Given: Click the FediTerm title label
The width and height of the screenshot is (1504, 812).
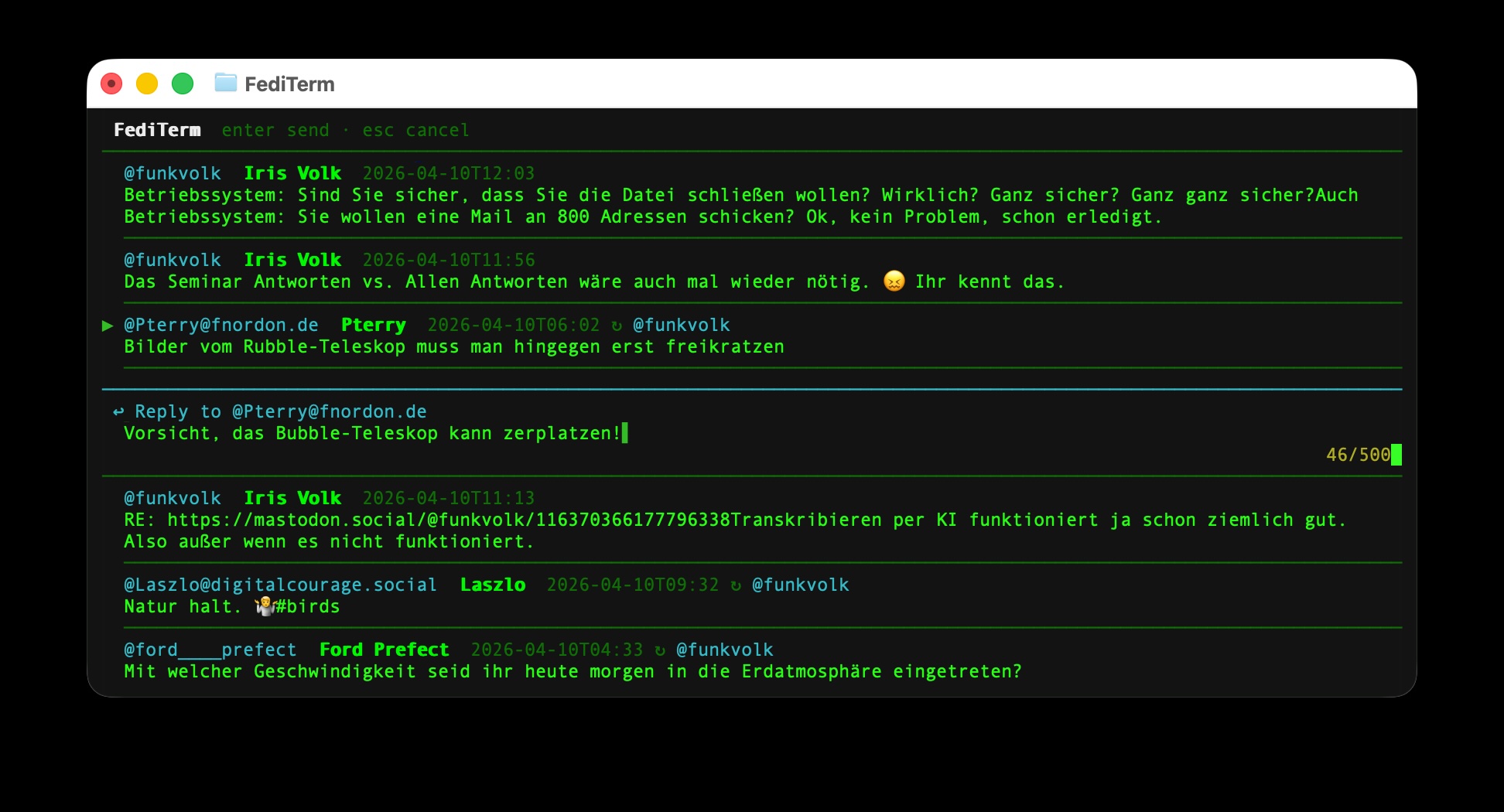Looking at the screenshot, I should click(156, 129).
